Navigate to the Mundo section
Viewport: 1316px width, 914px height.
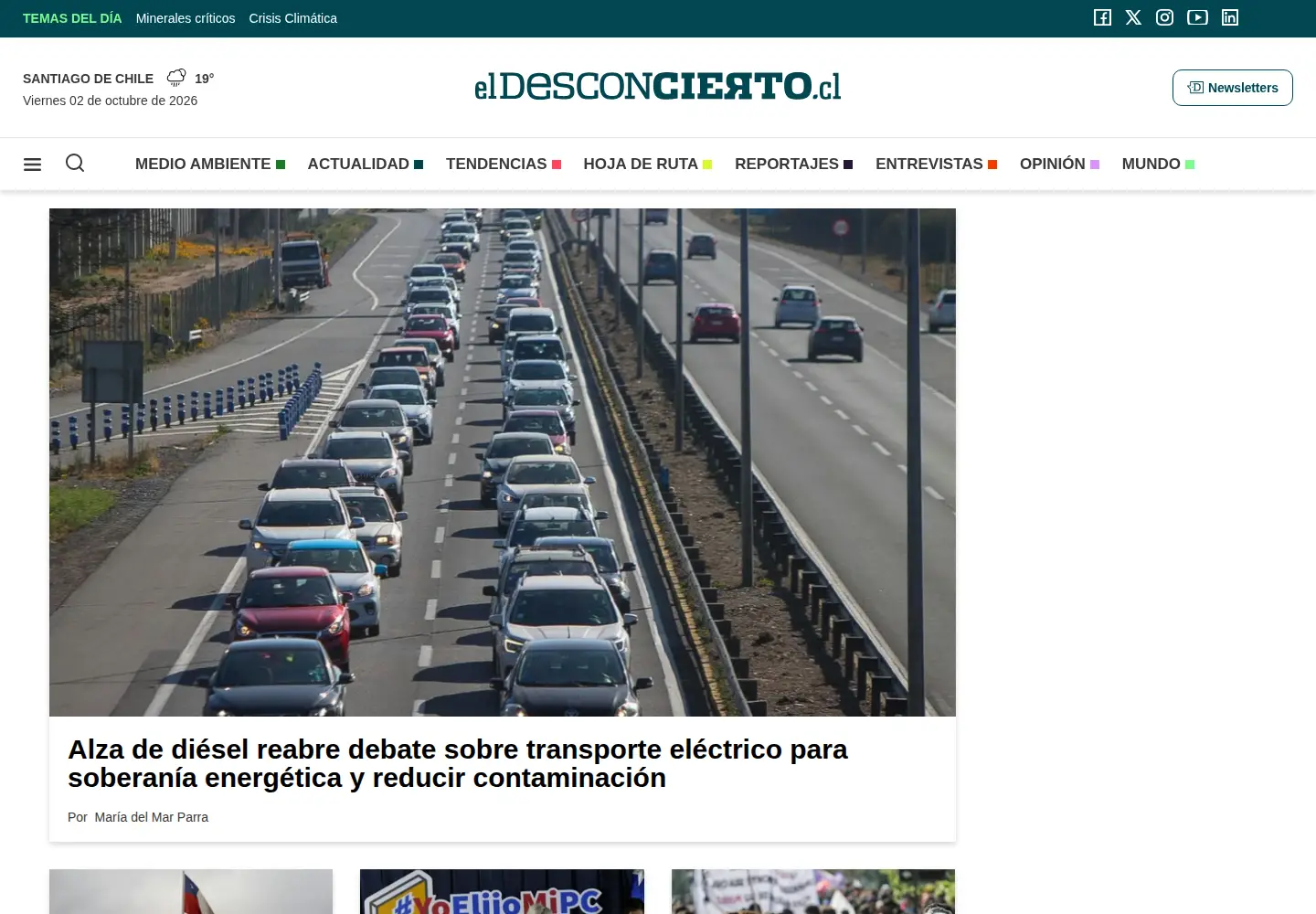1159,164
